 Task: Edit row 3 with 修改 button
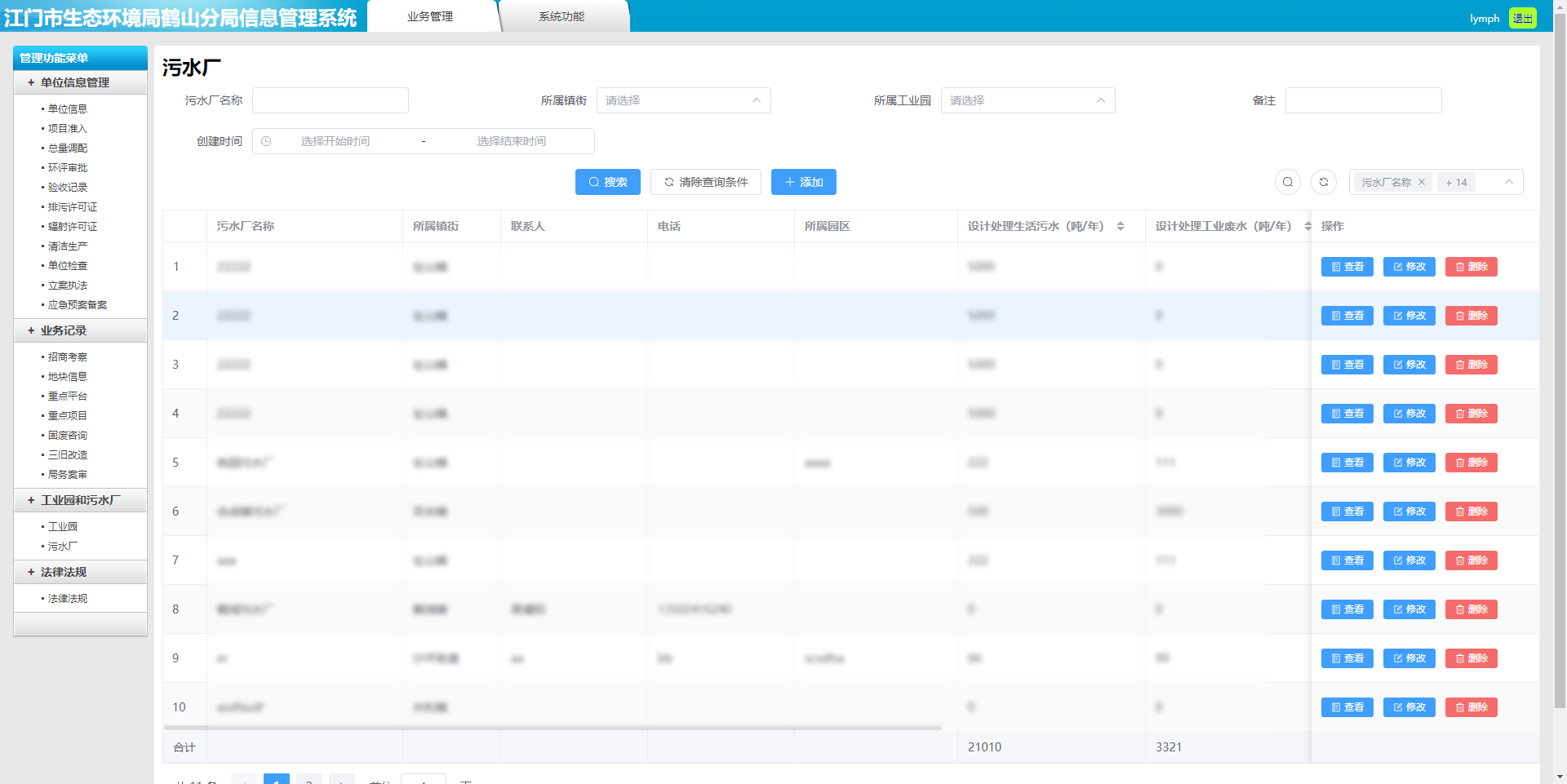click(x=1409, y=365)
